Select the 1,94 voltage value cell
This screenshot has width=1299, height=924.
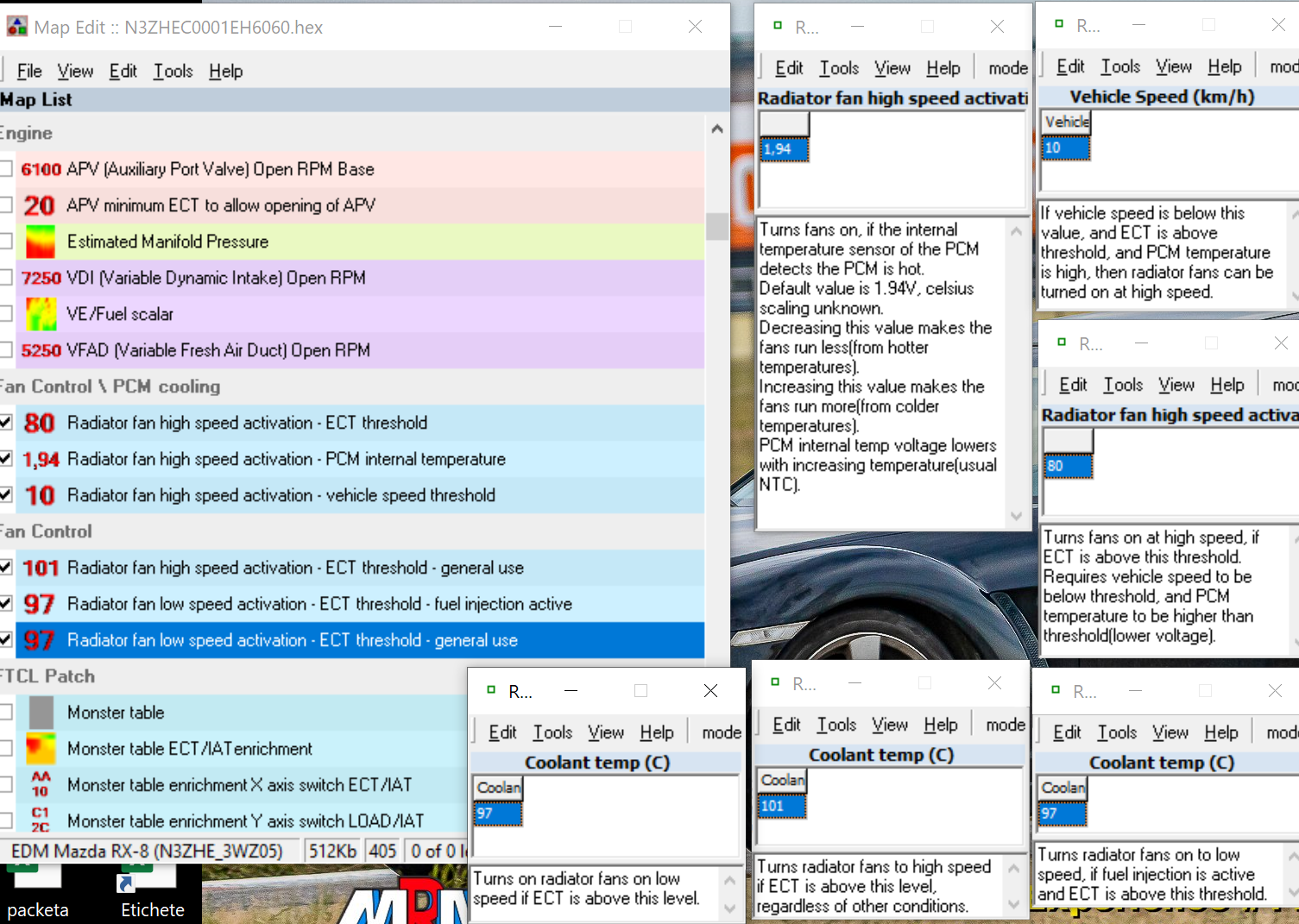tap(784, 149)
